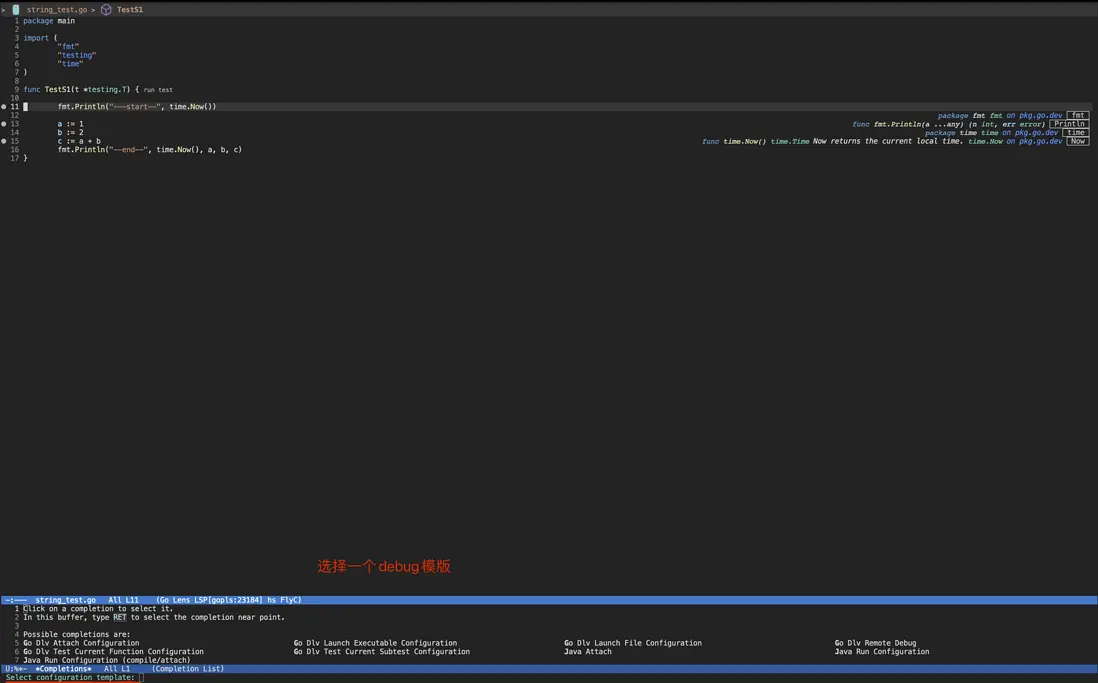The width and height of the screenshot is (1098, 683).
Task: Toggle the breakpoint dot on line 15
Action: point(4,141)
